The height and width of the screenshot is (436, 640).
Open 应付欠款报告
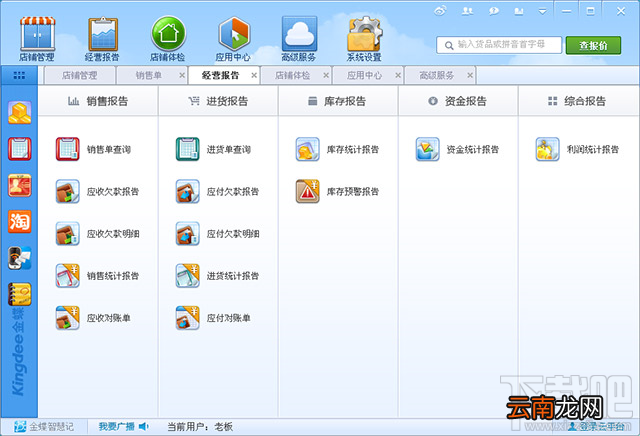click(x=218, y=191)
